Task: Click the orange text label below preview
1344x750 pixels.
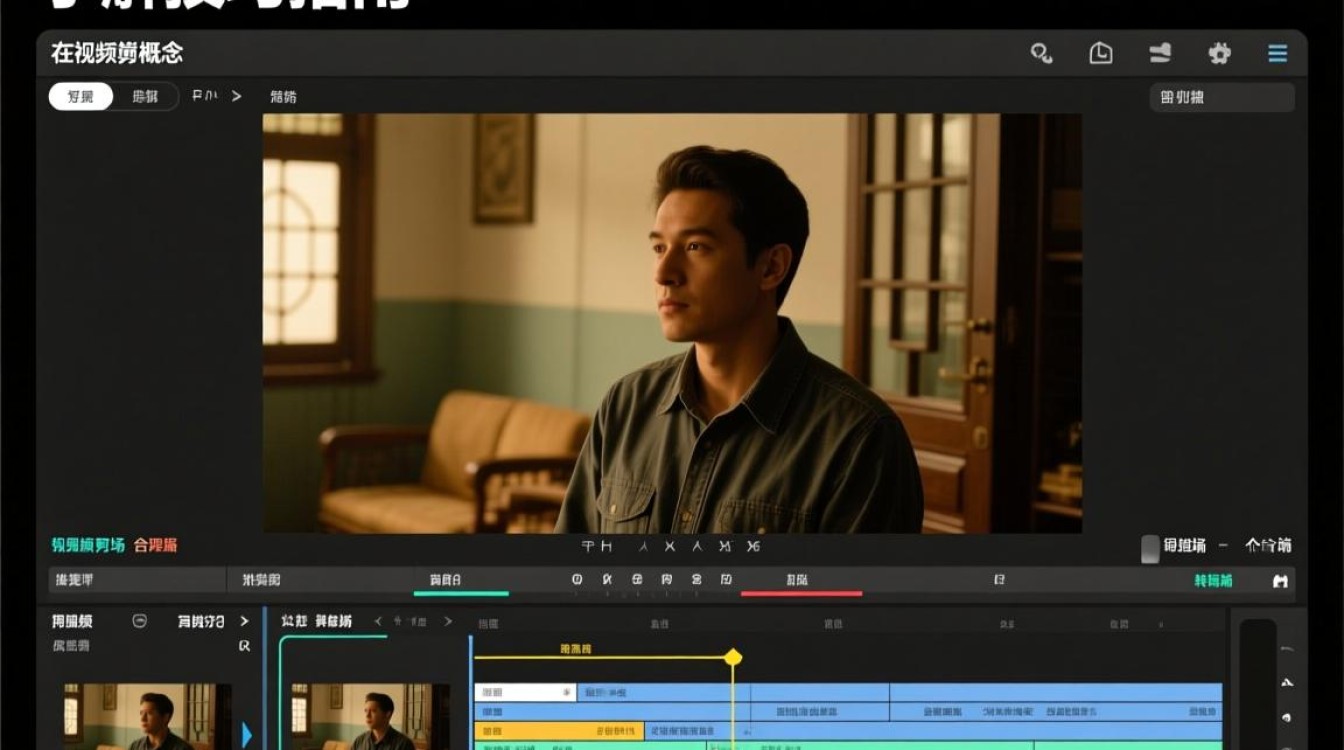Action: click(155, 545)
